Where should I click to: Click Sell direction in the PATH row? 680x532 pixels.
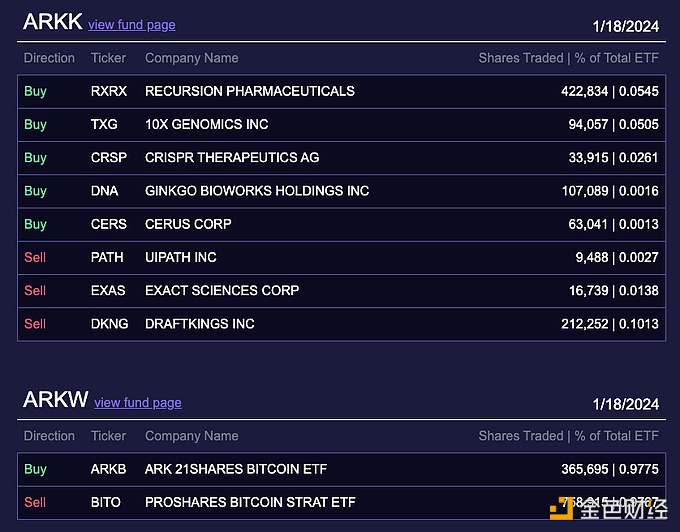click(35, 257)
